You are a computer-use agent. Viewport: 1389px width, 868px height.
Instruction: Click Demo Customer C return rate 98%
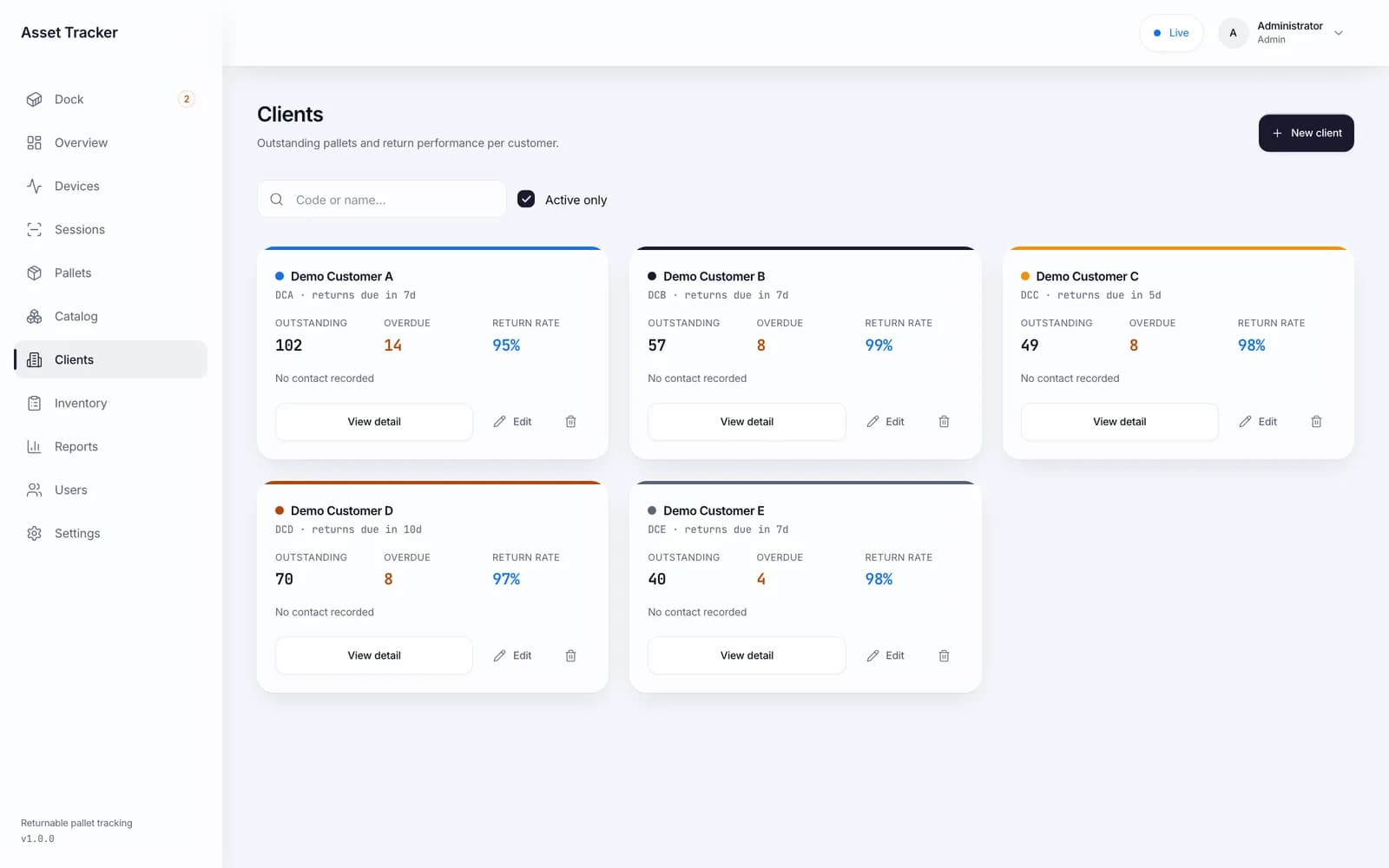1251,345
